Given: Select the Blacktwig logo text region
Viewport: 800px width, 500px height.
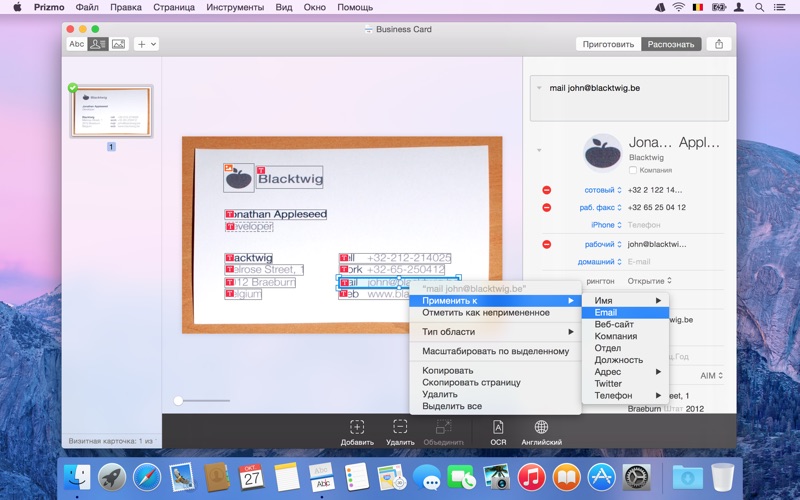Looking at the screenshot, I should (x=289, y=178).
